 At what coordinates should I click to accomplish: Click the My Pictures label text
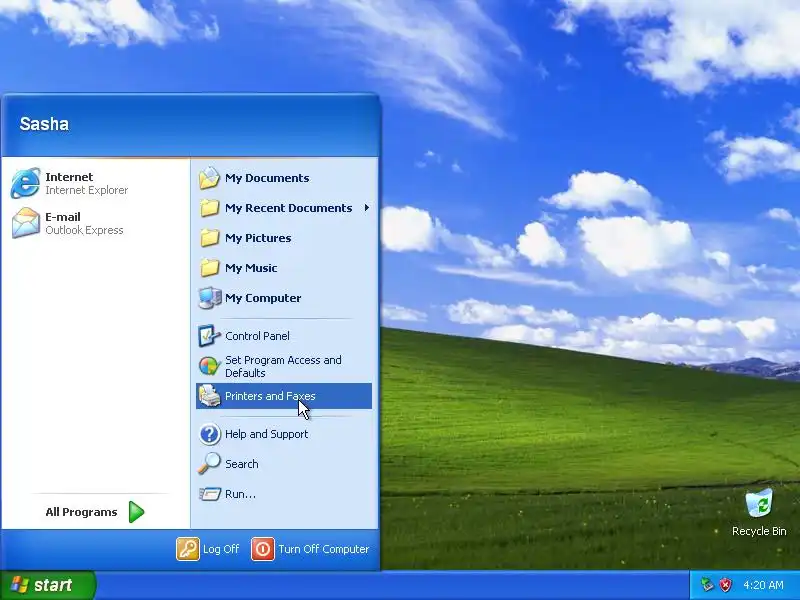tap(258, 238)
